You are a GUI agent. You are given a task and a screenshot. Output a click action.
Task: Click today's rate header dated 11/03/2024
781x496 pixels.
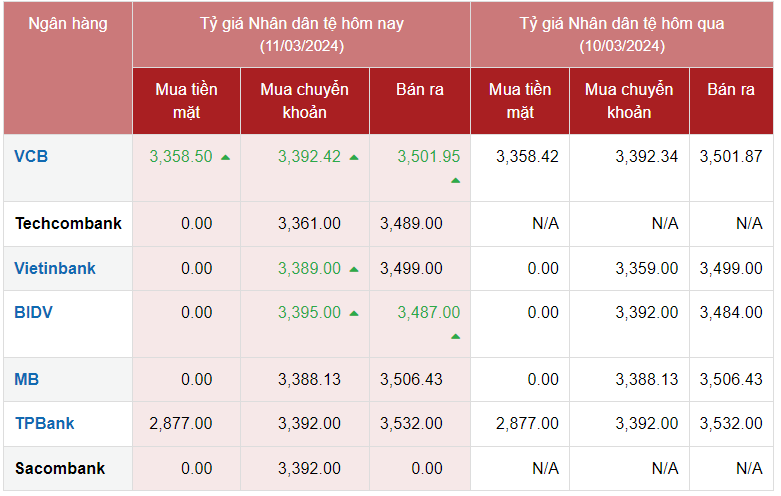pyautogui.click(x=301, y=33)
